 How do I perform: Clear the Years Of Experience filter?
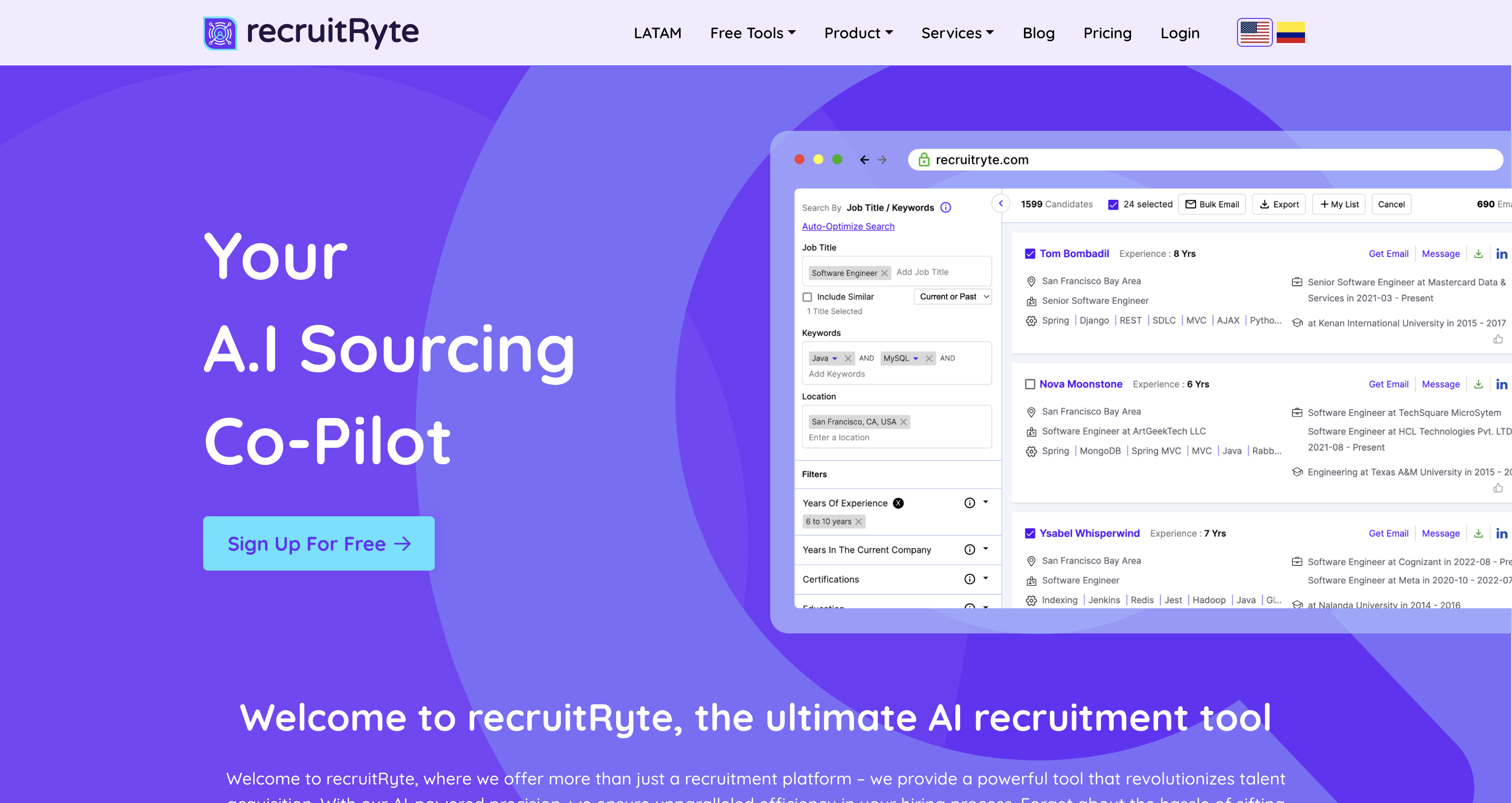click(x=898, y=503)
